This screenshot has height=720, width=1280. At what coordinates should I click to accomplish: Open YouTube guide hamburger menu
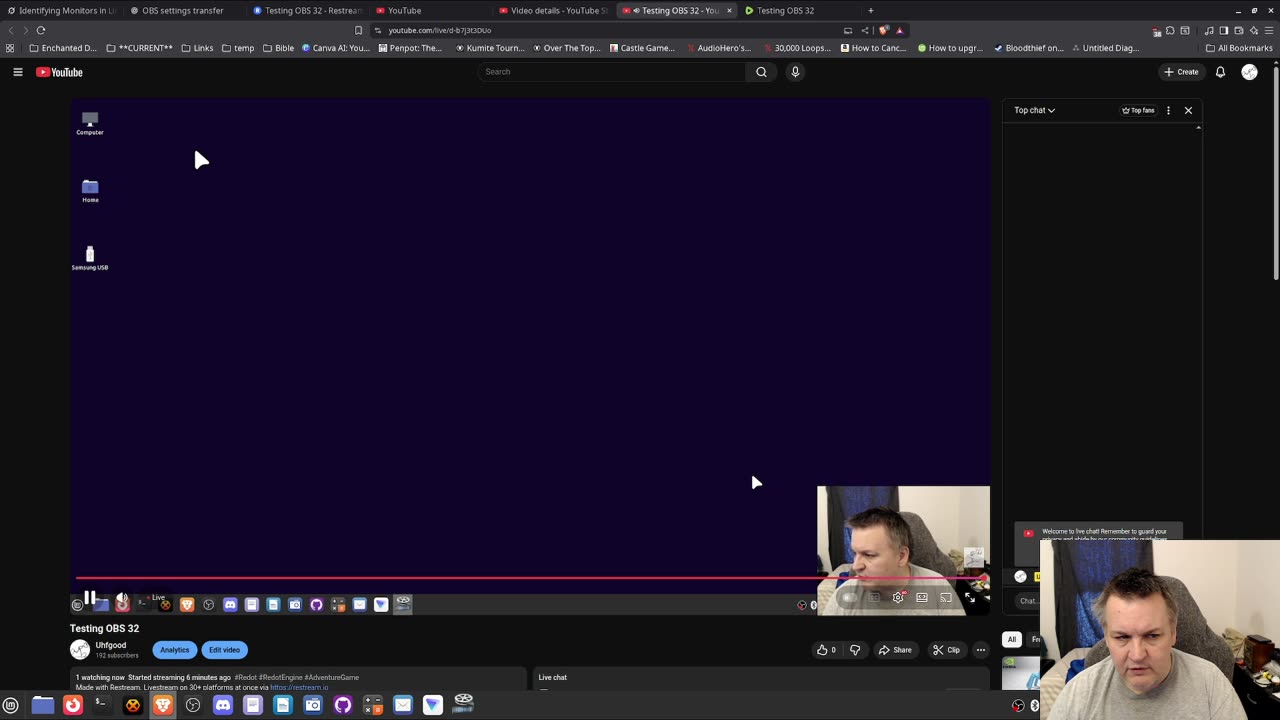(x=17, y=72)
